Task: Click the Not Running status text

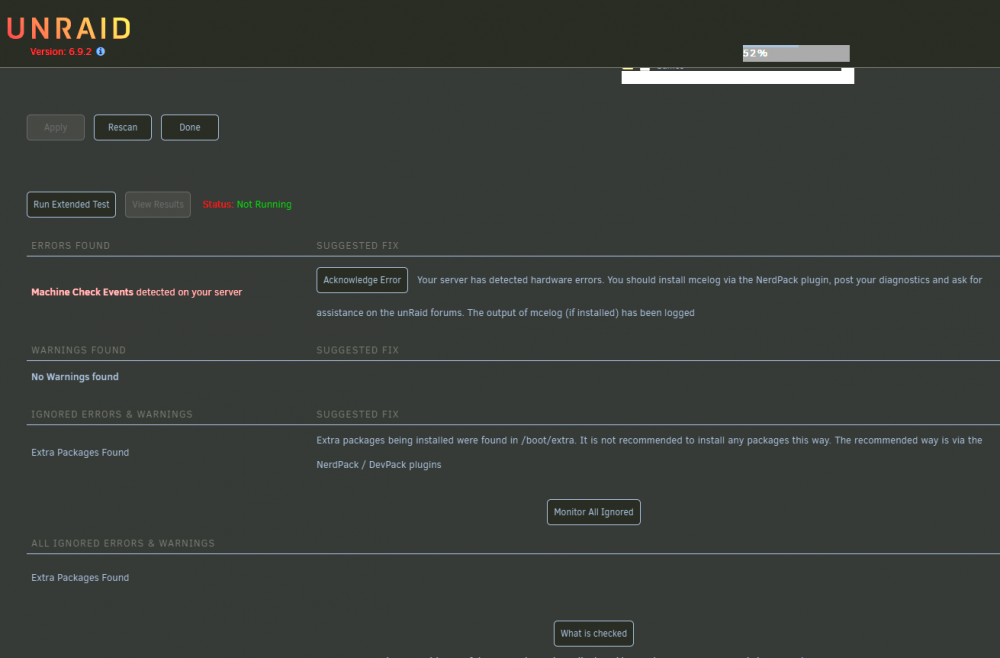Action: pos(264,205)
